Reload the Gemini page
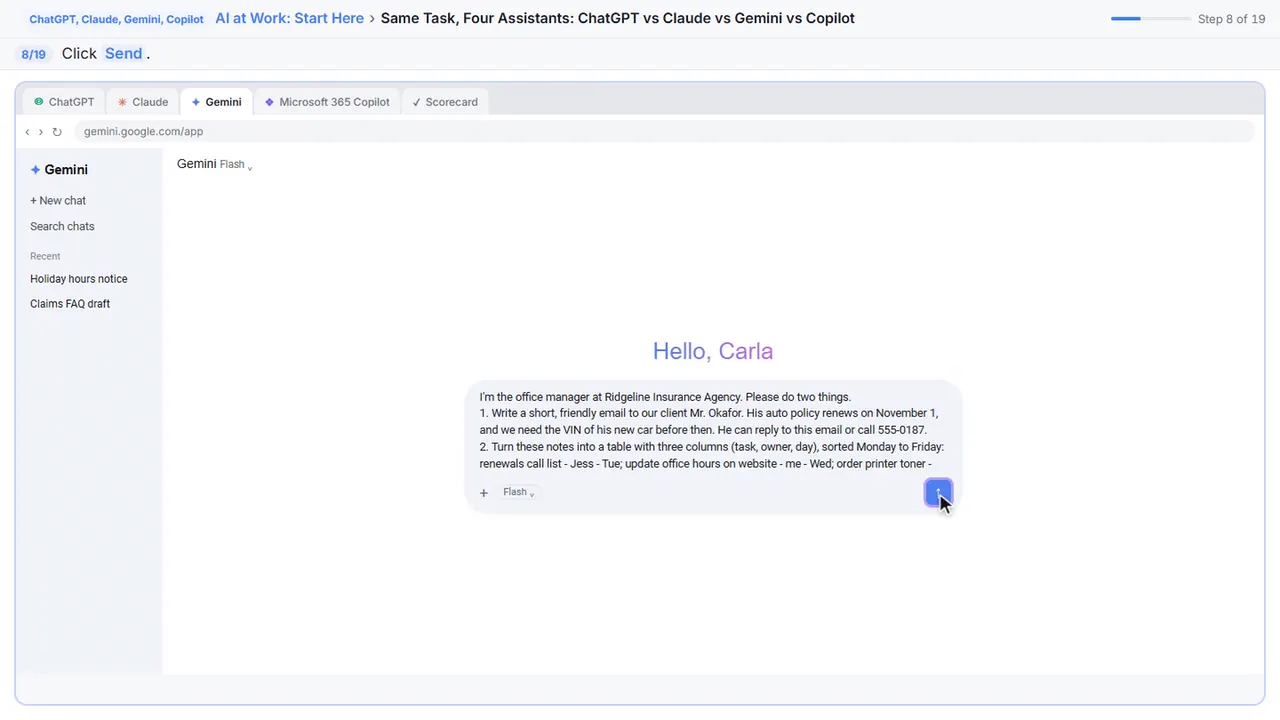The width and height of the screenshot is (1280, 720). coord(57,132)
